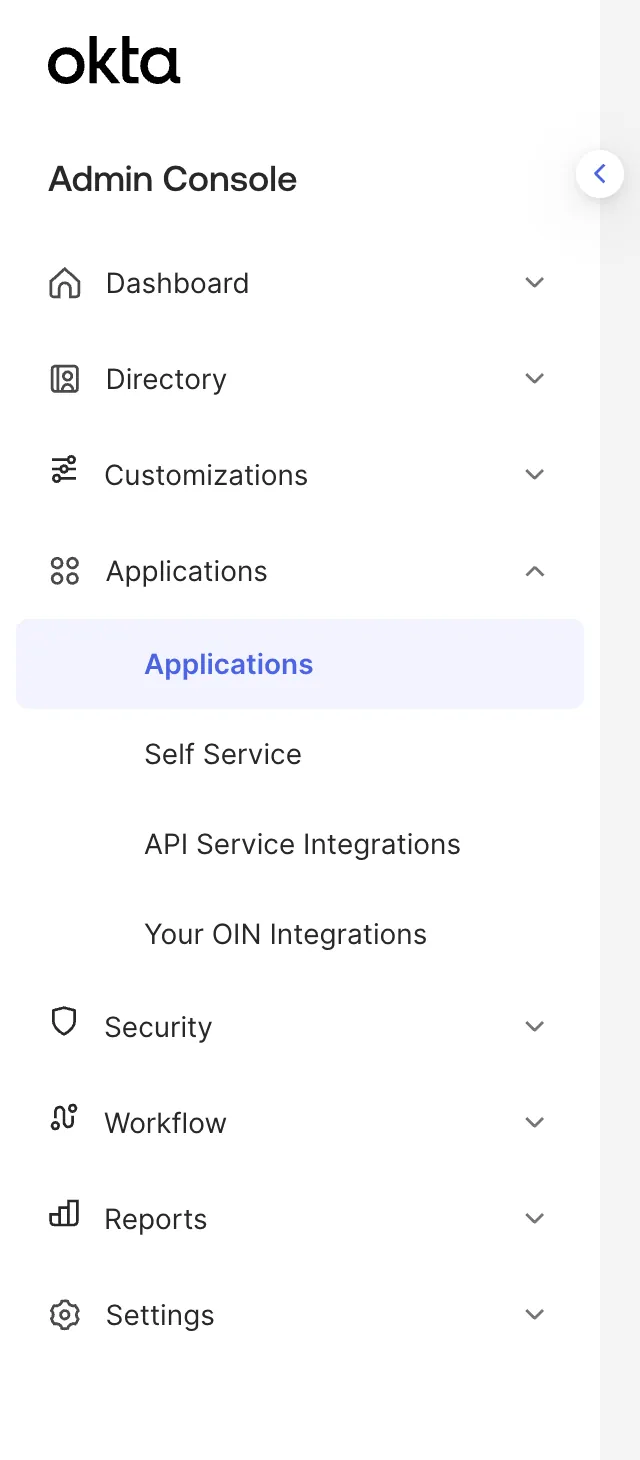This screenshot has width=640, height=1460.
Task: Click the Directory address book icon
Action: pos(65,379)
